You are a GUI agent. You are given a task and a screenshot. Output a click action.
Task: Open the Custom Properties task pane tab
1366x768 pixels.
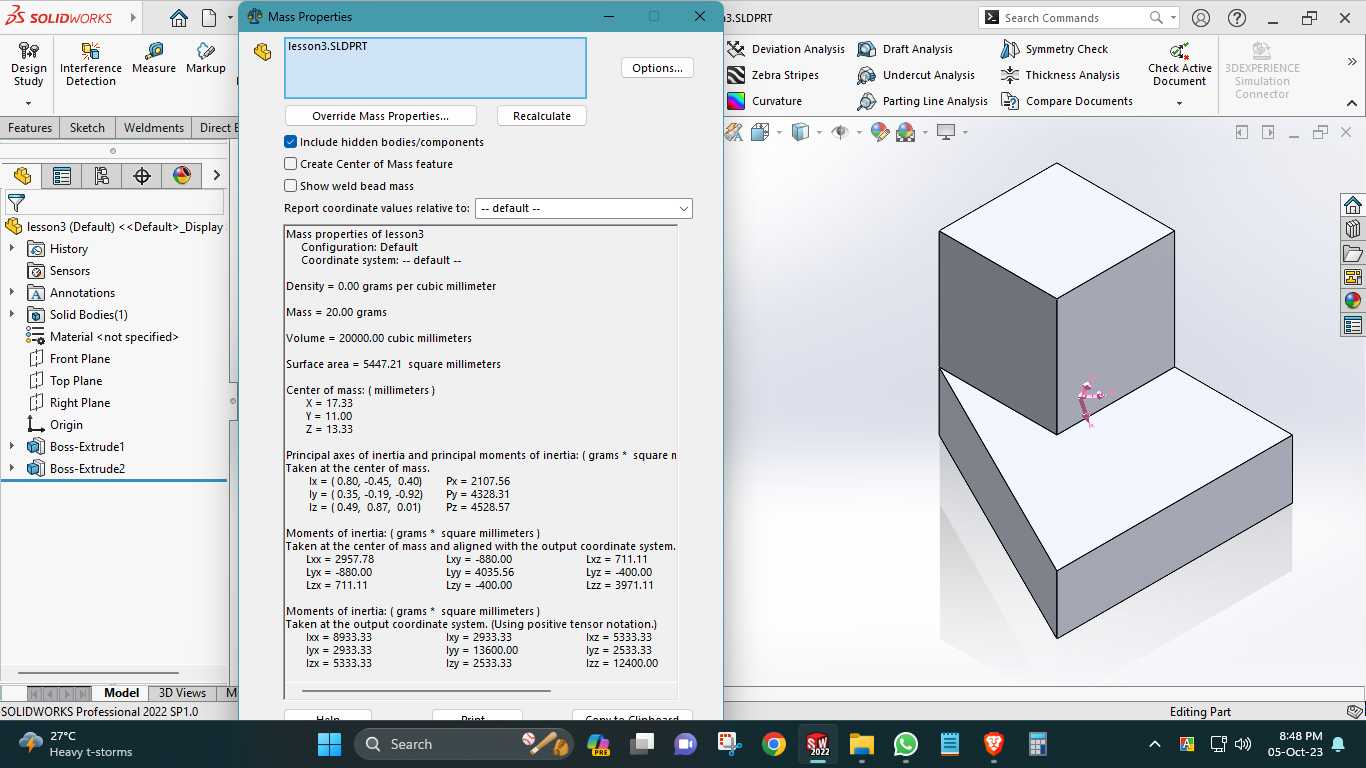[x=1353, y=325]
